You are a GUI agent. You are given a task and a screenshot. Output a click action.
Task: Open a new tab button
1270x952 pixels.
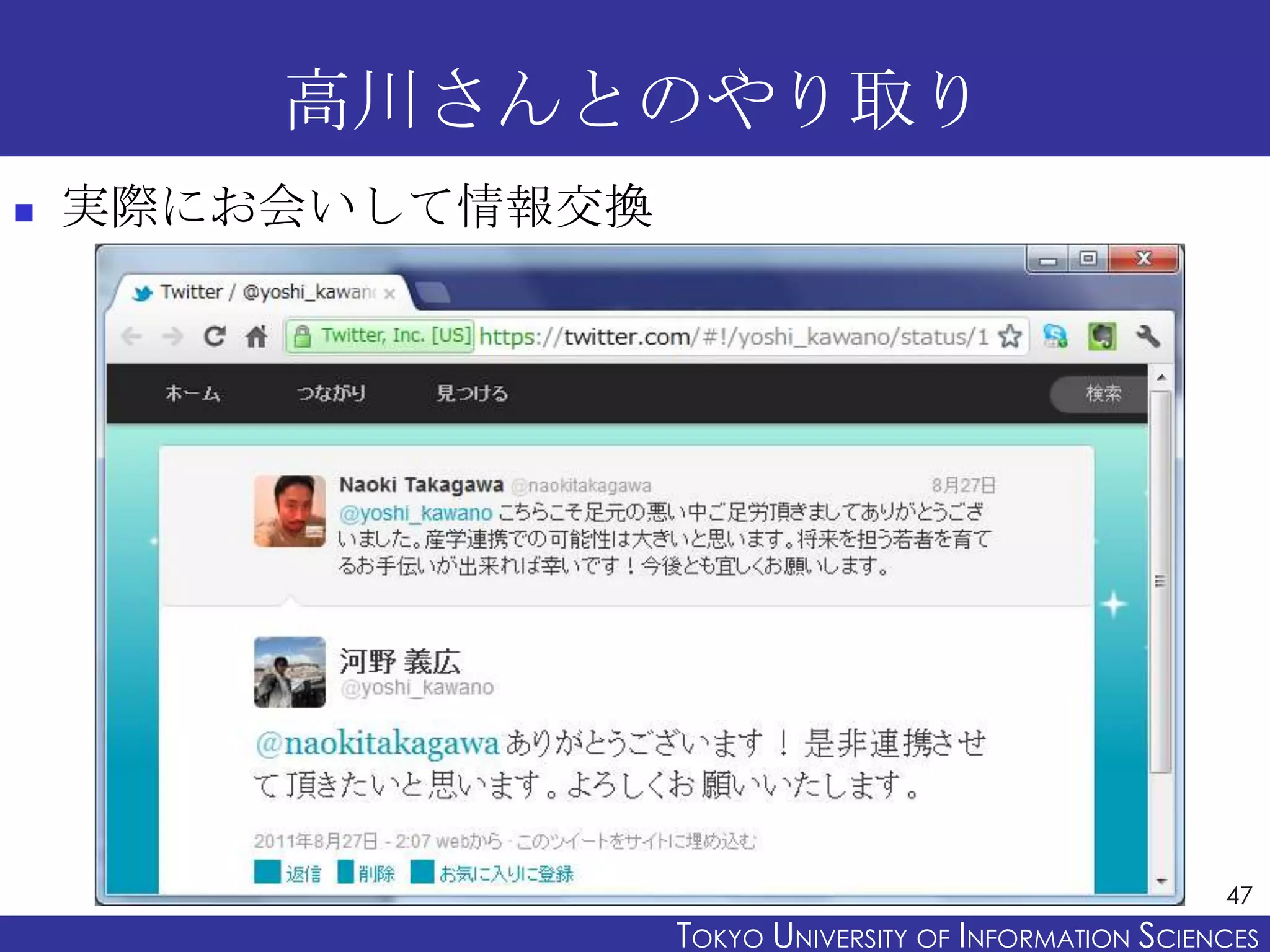(432, 293)
